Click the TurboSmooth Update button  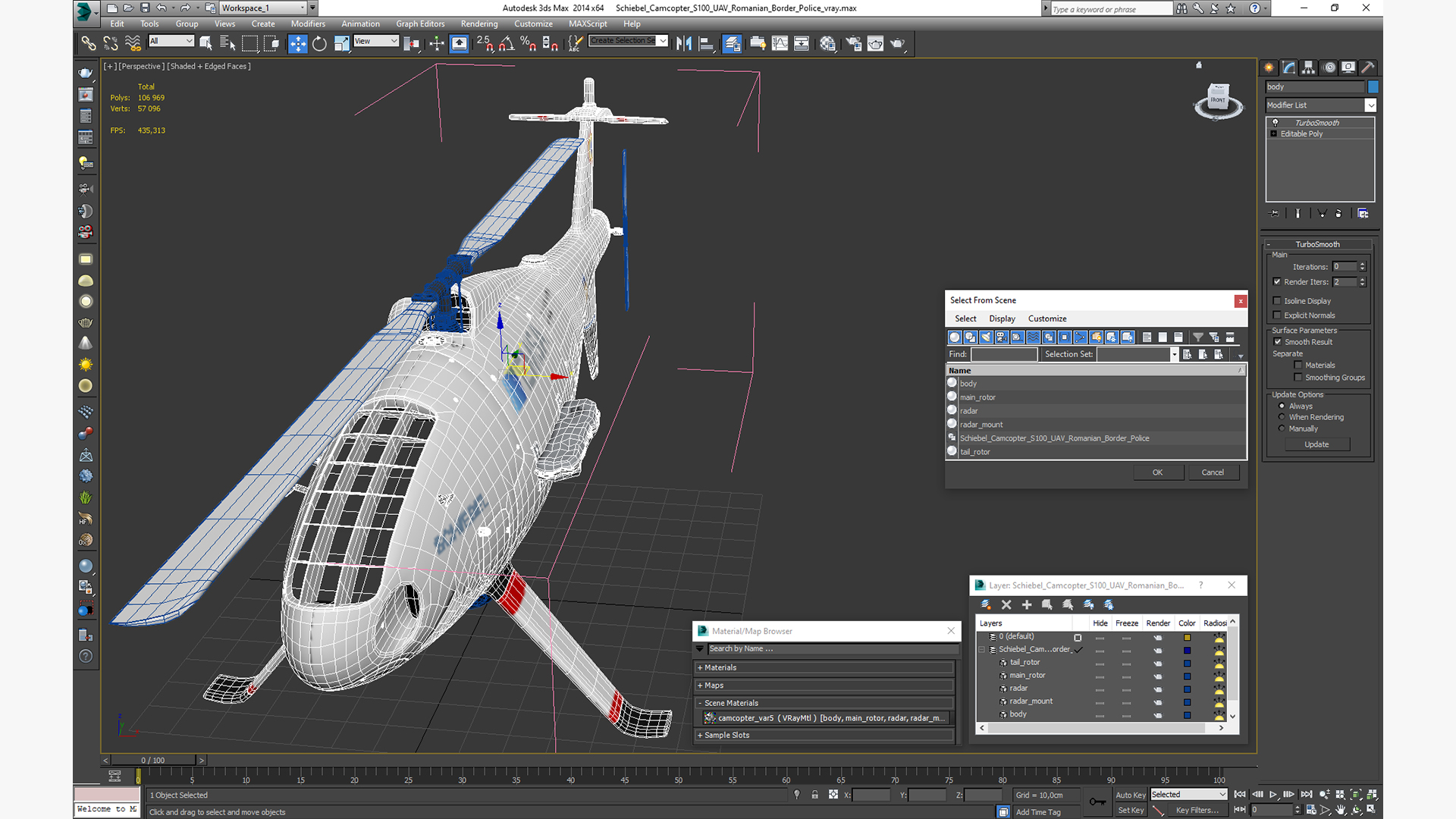click(1316, 444)
